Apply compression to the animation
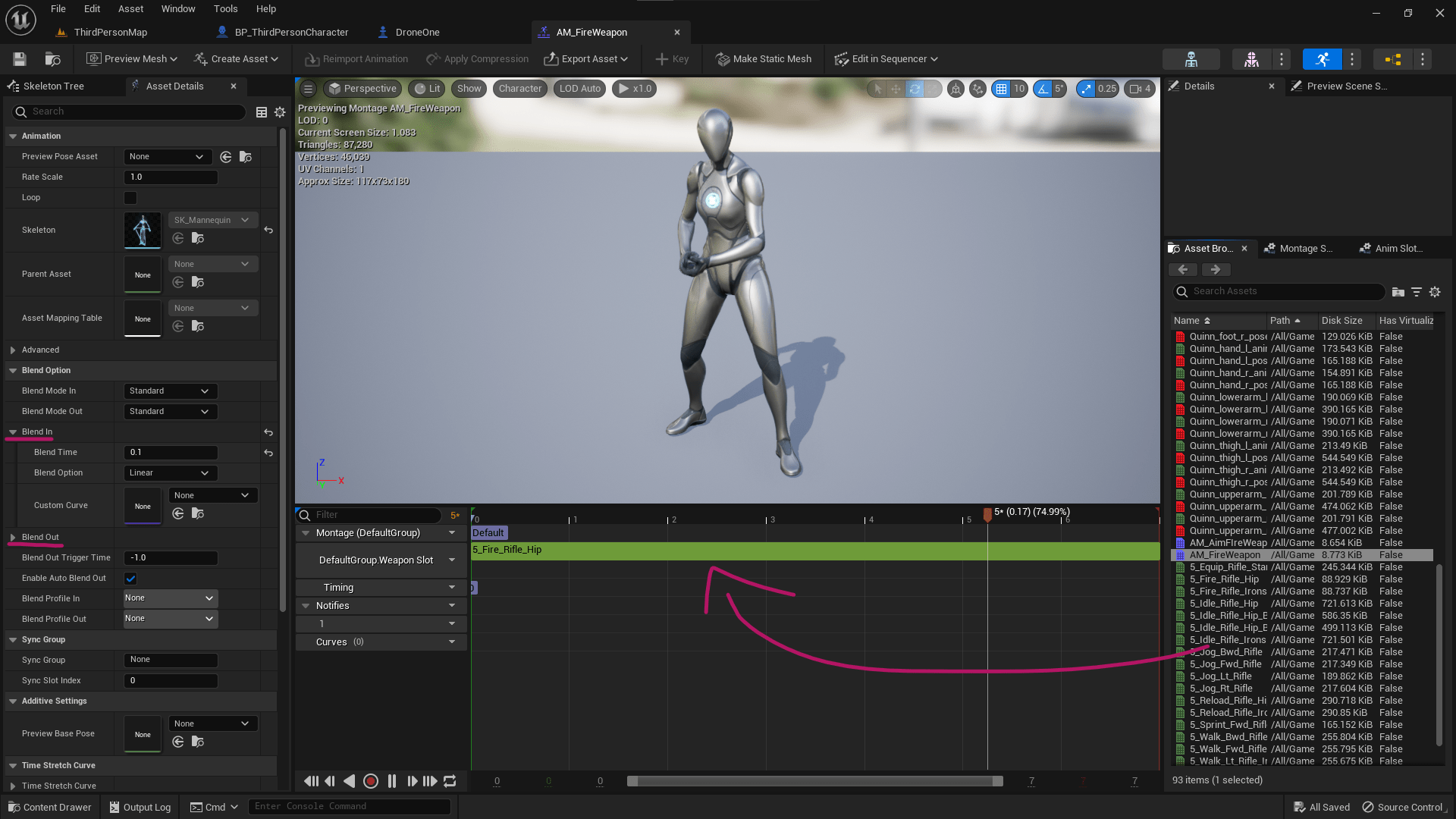Screen dimensions: 1456x819 477,58
